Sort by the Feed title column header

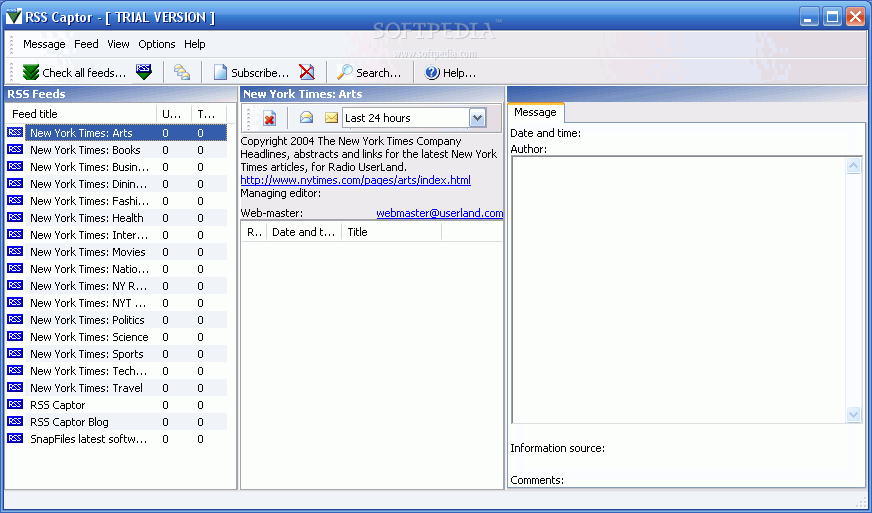(x=81, y=114)
